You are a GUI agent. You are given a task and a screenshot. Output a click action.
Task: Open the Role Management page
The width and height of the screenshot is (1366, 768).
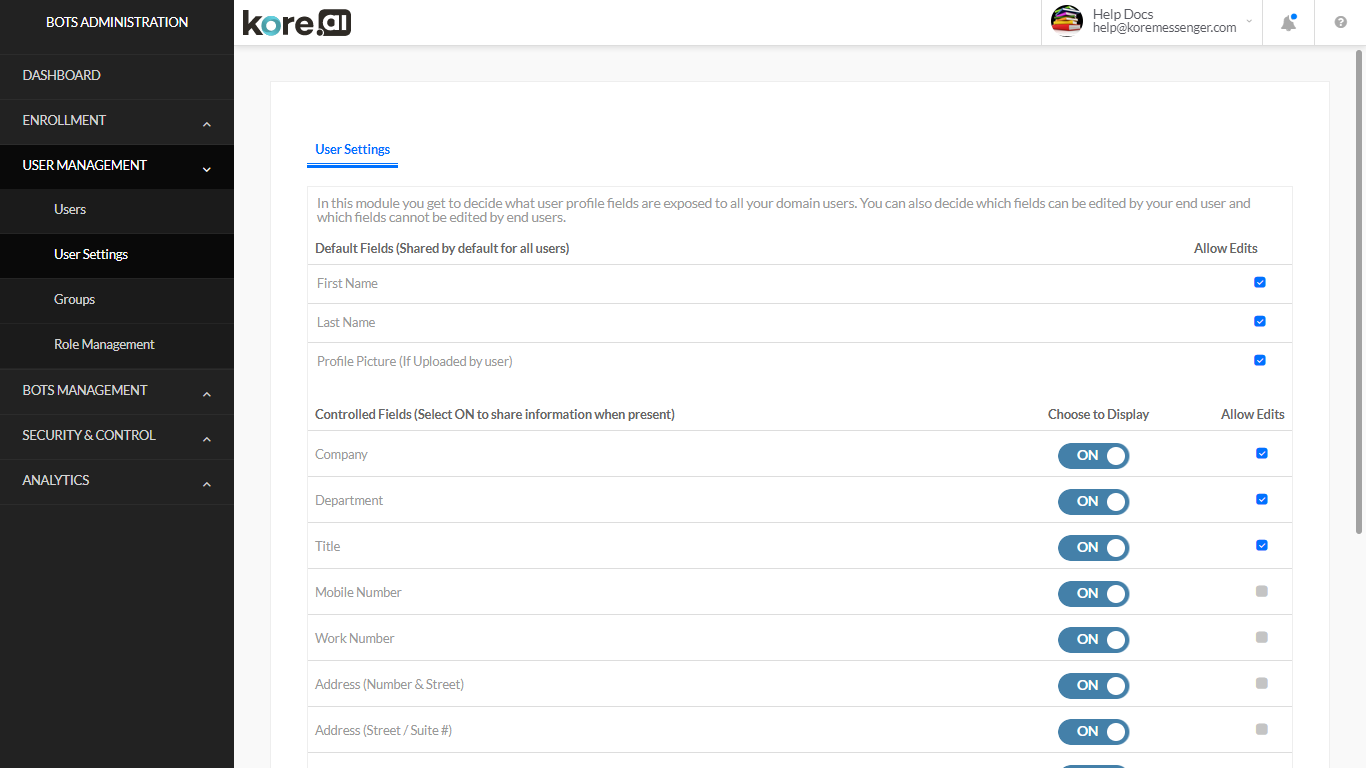tap(104, 345)
